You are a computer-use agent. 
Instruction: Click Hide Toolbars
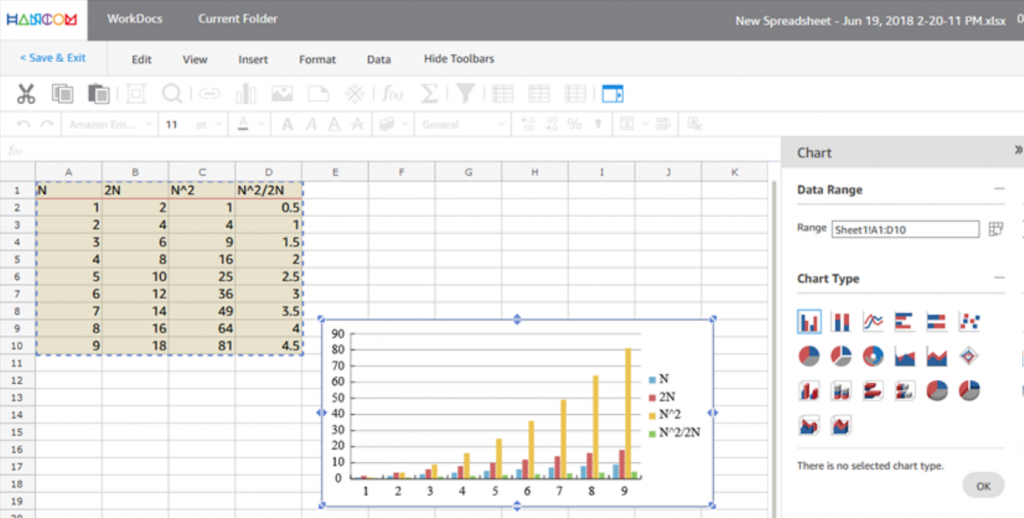[x=459, y=59]
